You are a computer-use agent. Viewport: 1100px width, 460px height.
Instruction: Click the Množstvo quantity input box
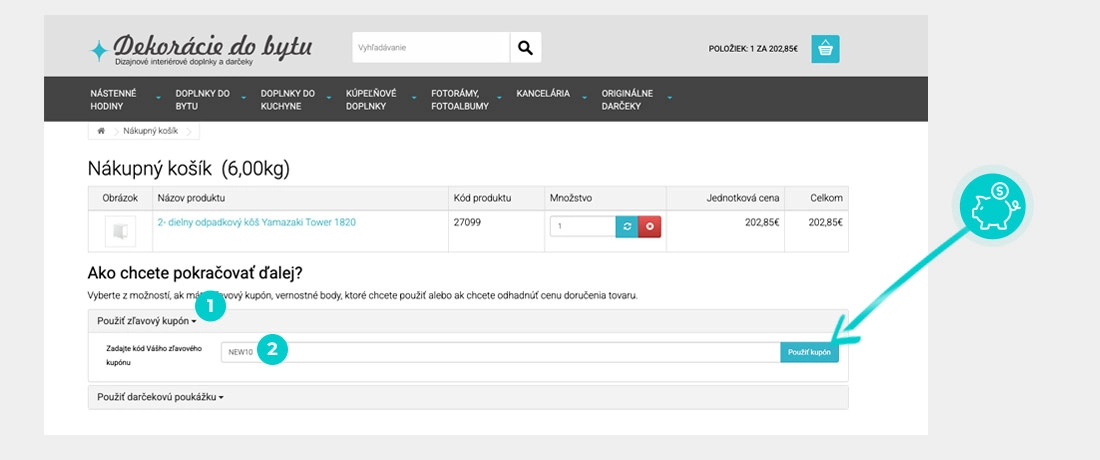[x=583, y=227]
